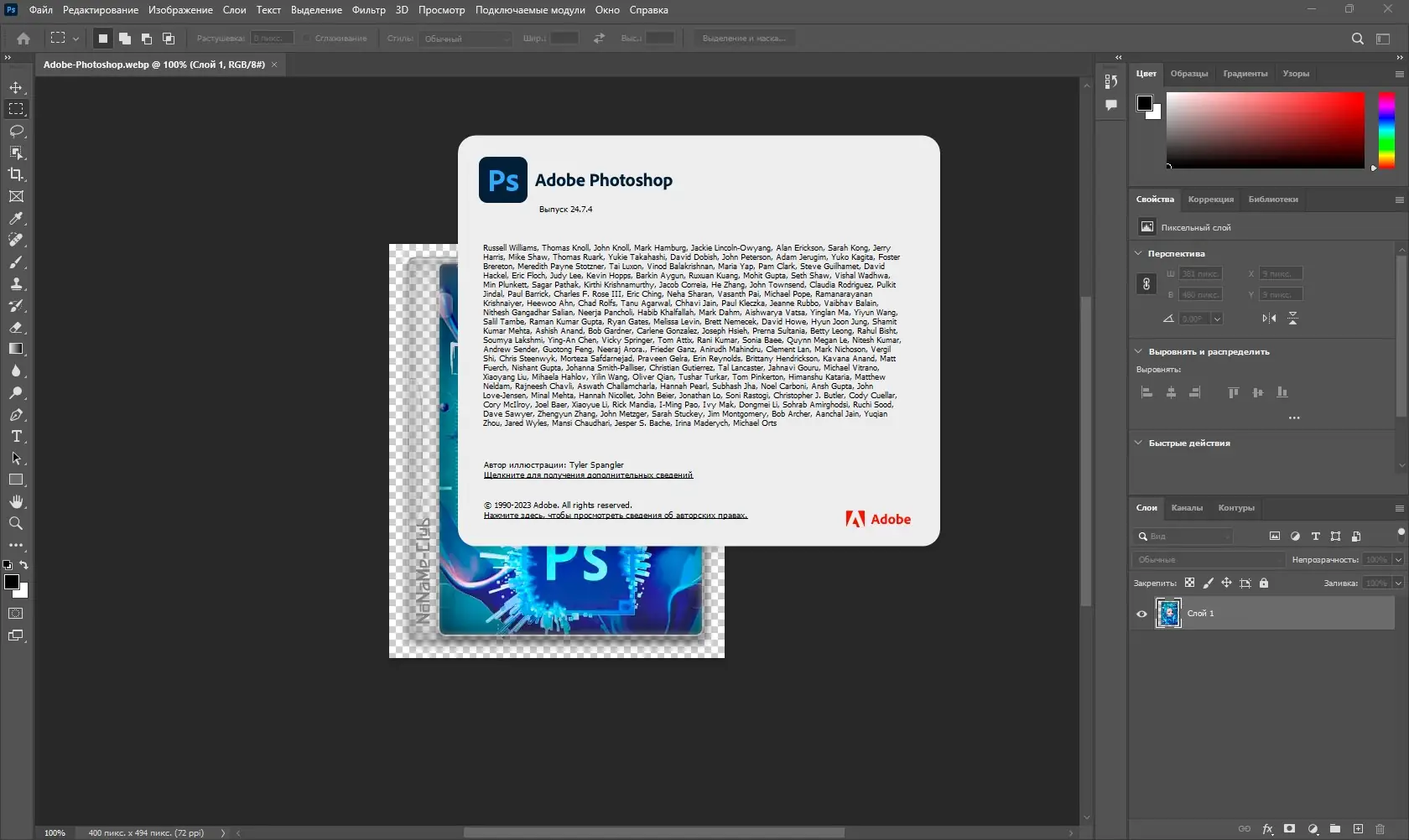Image resolution: width=1409 pixels, height=840 pixels.
Task: Select the Path Selection tool
Action: click(16, 458)
